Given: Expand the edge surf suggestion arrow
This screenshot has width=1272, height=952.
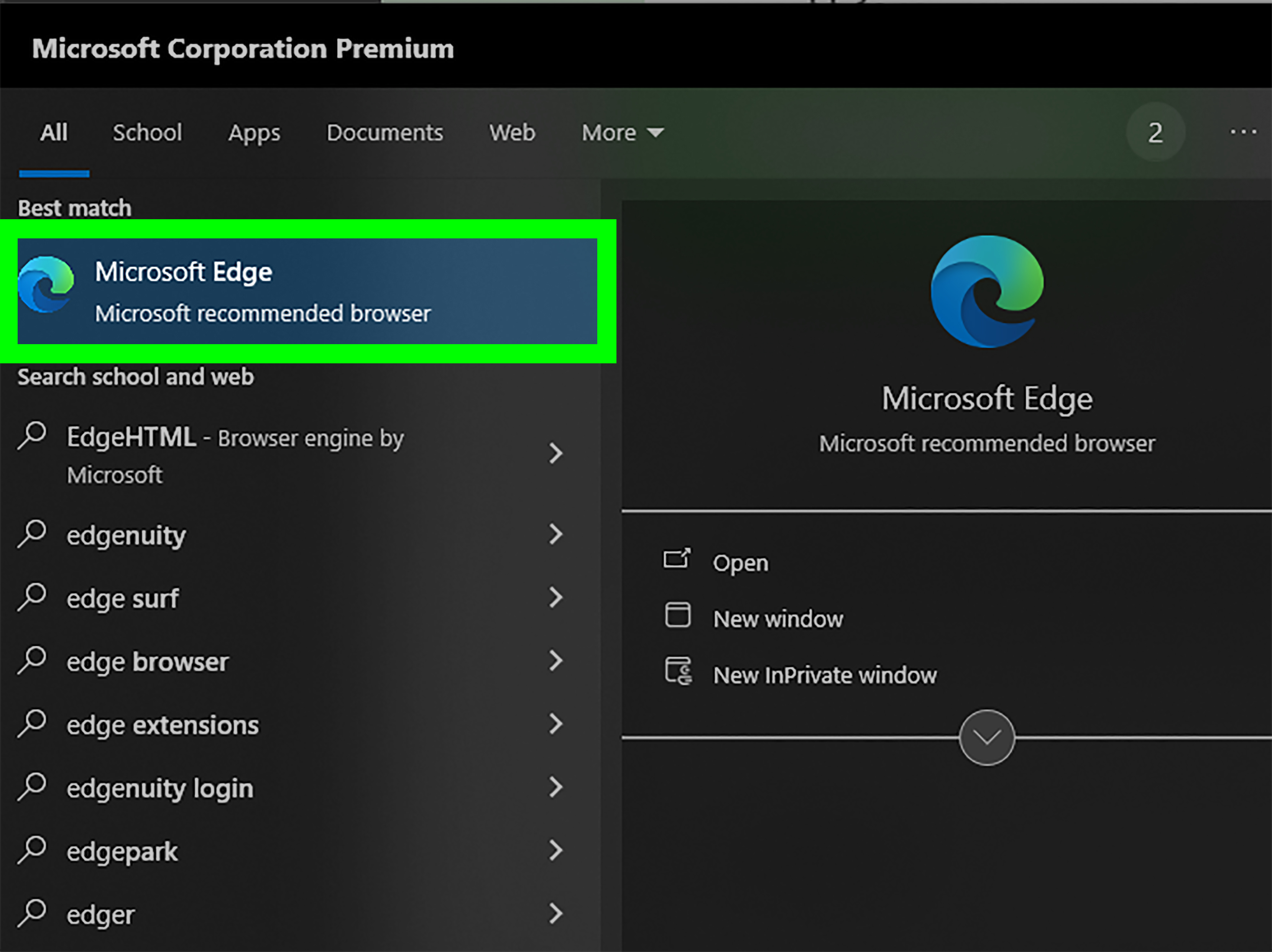Looking at the screenshot, I should 555,597.
